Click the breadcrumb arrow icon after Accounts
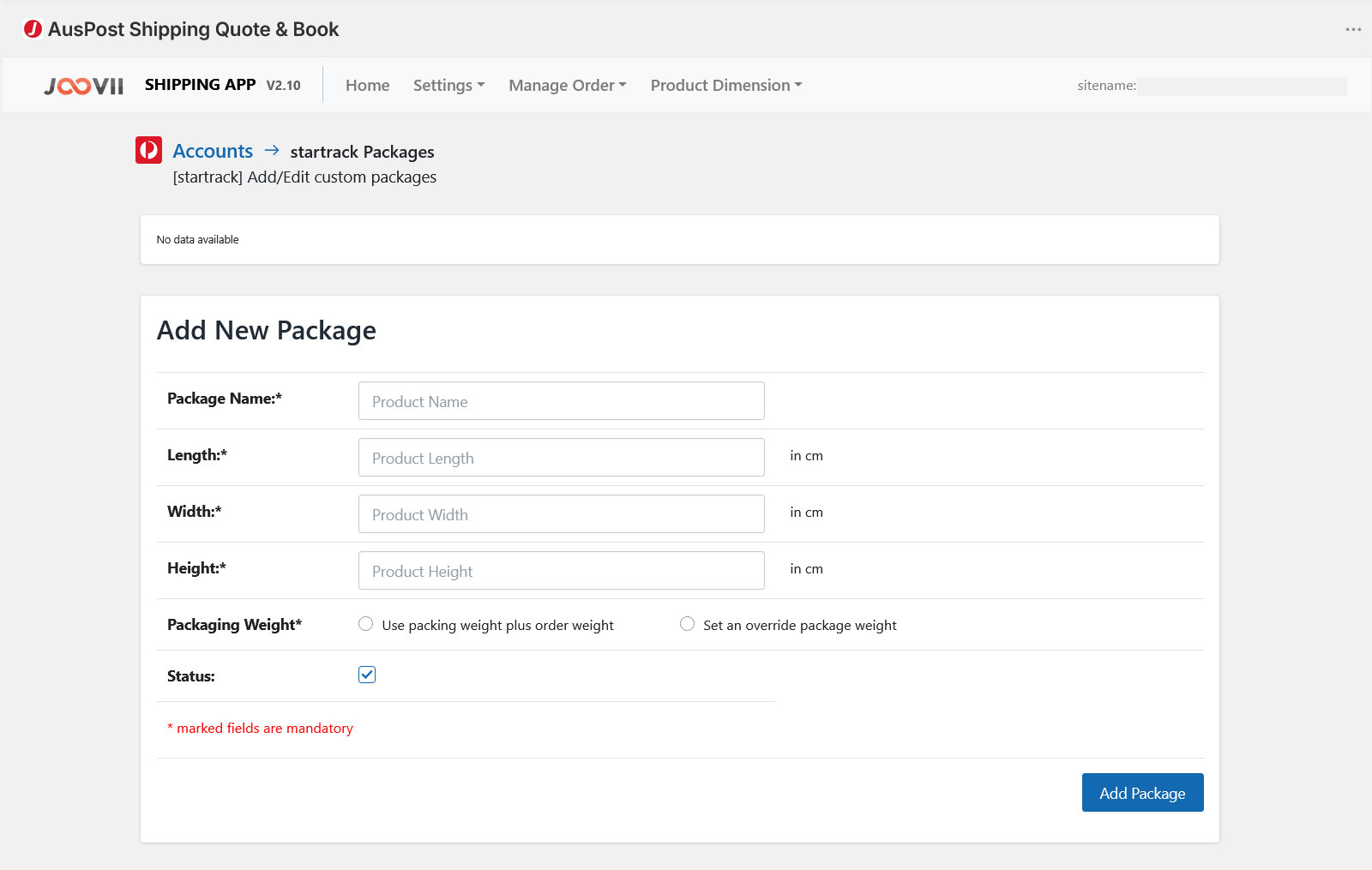Image resolution: width=1372 pixels, height=870 pixels. coord(272,151)
